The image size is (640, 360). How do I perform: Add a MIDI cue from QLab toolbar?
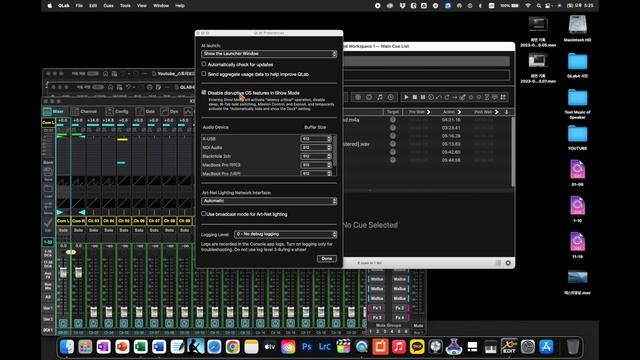click(369, 97)
